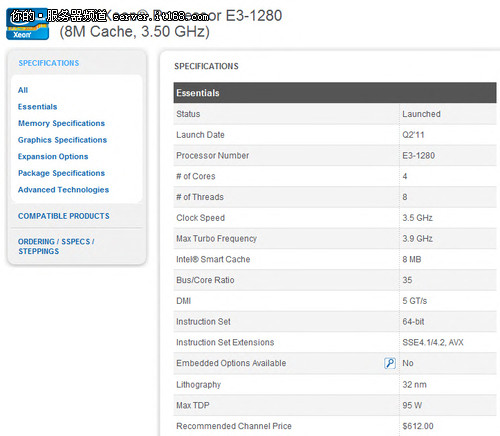Click the Instruction Set label

coord(203,322)
